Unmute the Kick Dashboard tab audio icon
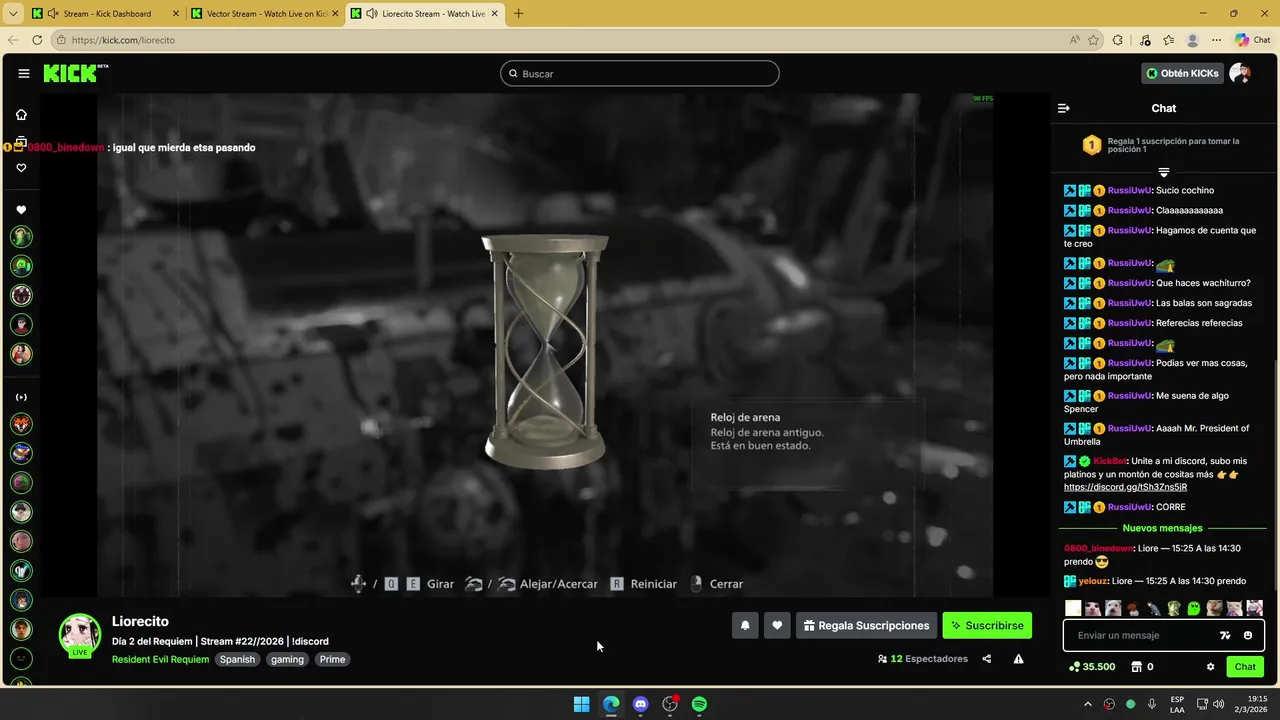The image size is (1280, 720). pyautogui.click(x=53, y=14)
